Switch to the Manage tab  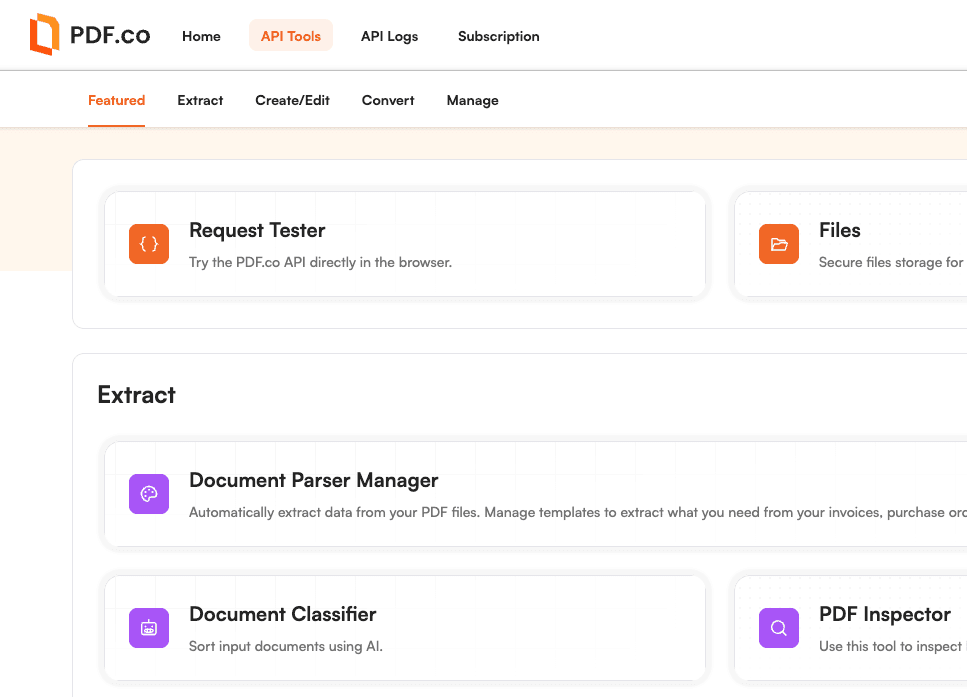pyautogui.click(x=472, y=100)
